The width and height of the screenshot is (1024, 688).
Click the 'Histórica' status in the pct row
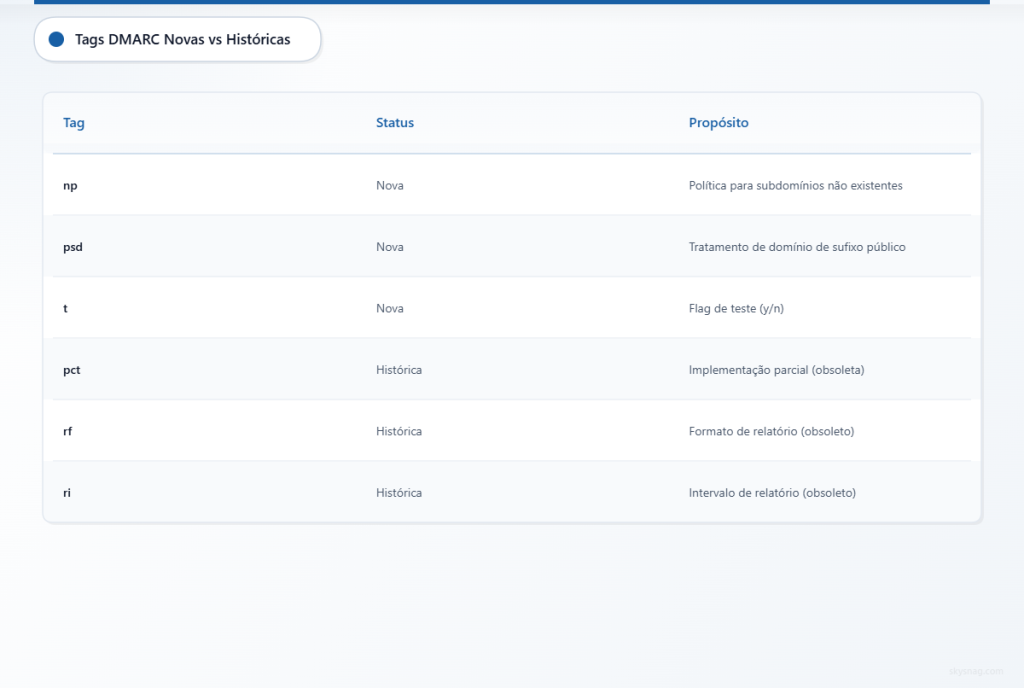tap(398, 370)
